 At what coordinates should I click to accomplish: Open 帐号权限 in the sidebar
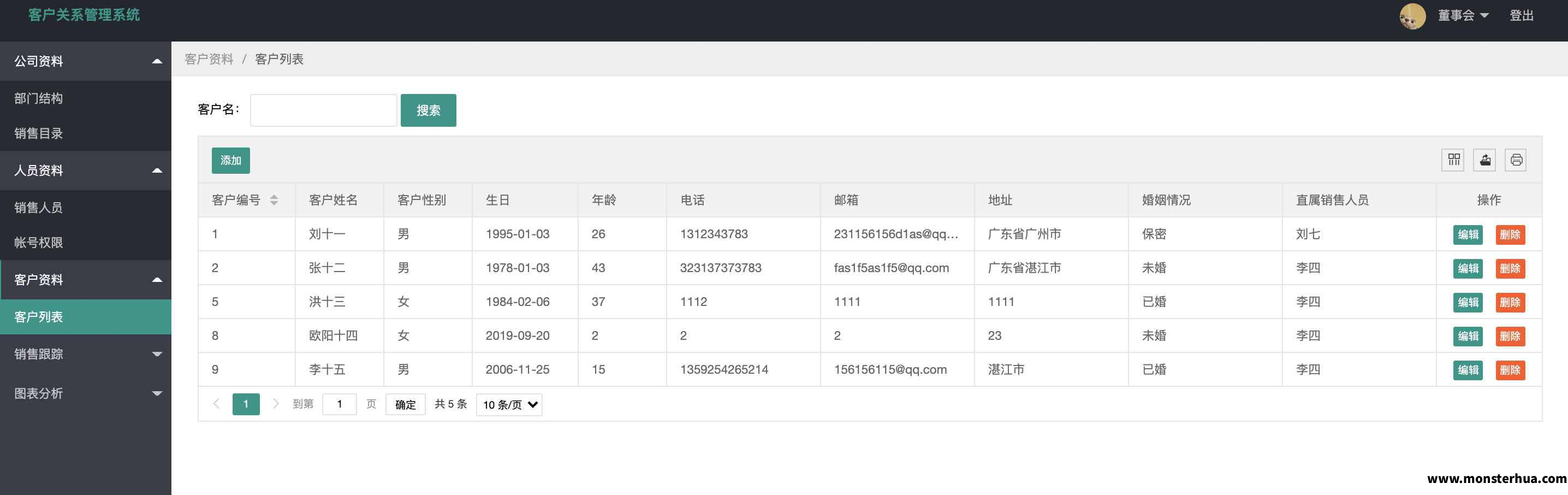pyautogui.click(x=86, y=243)
